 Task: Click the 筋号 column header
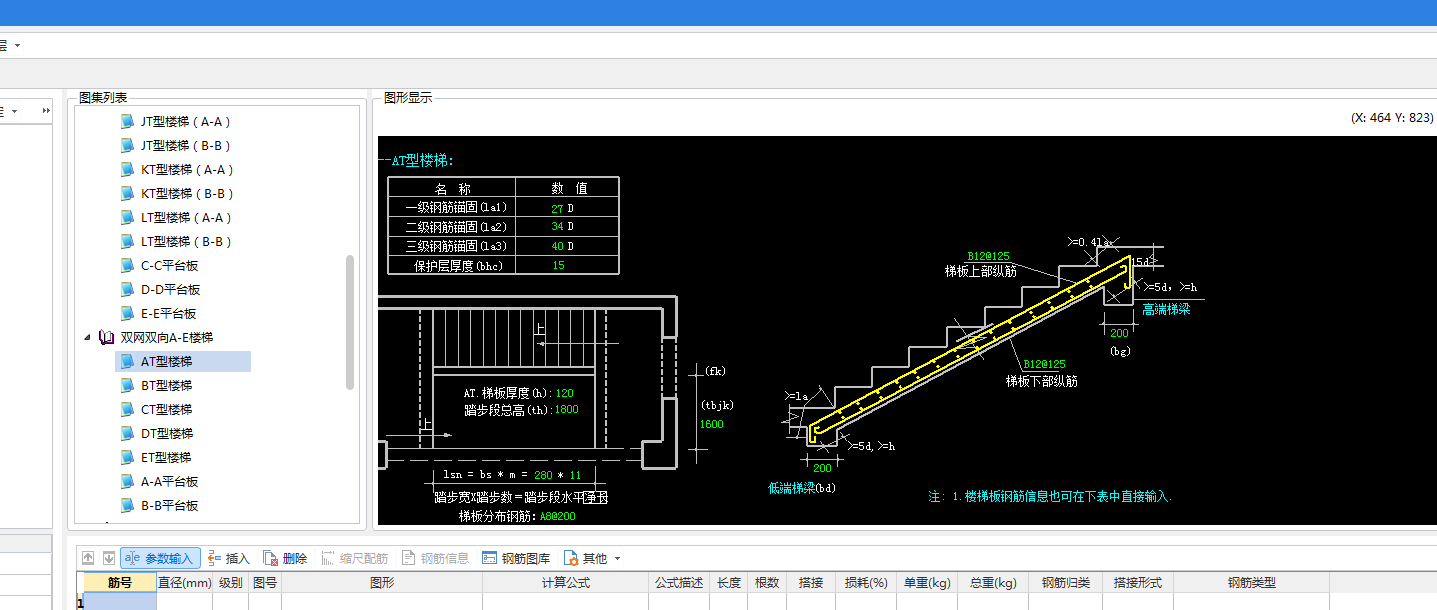(x=119, y=583)
